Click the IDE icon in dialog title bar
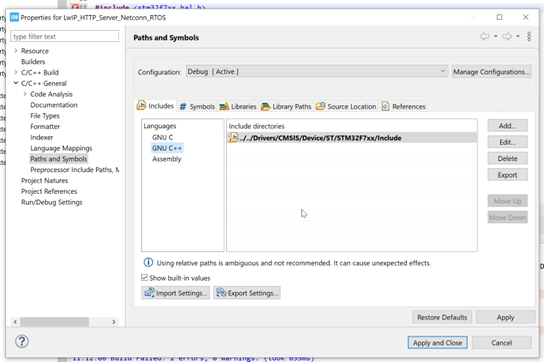 pyautogui.click(x=14, y=17)
